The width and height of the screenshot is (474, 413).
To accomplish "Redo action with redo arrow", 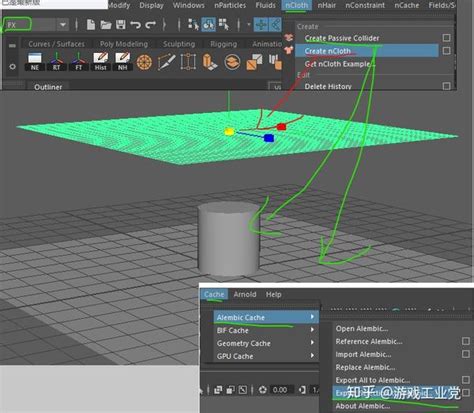I will click(x=151, y=25).
